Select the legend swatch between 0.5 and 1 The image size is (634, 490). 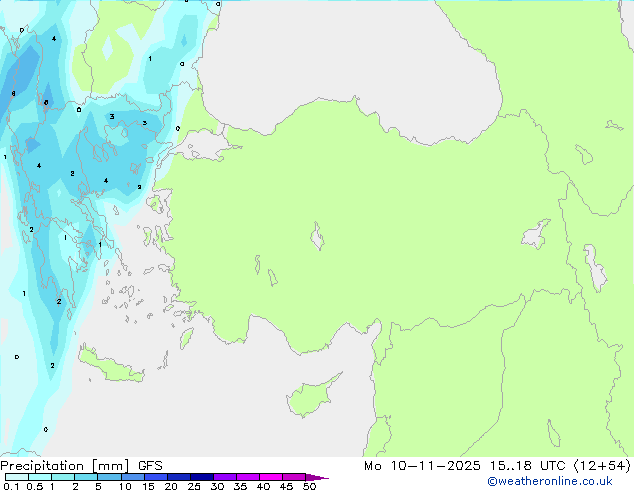tap(40, 477)
